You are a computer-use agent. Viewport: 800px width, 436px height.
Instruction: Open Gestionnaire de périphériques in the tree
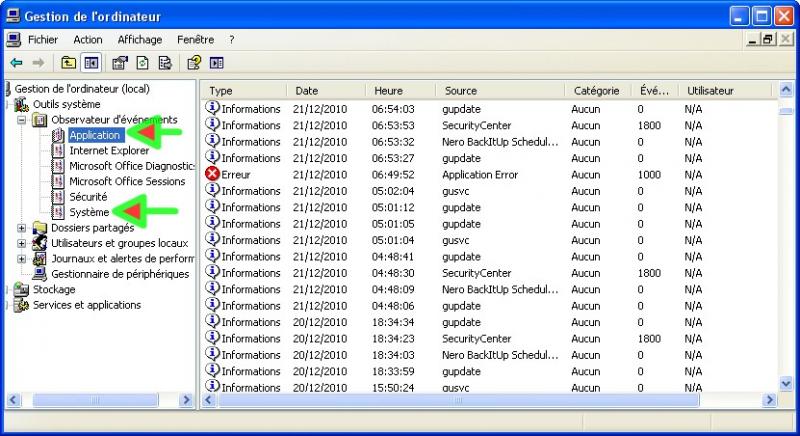120,274
